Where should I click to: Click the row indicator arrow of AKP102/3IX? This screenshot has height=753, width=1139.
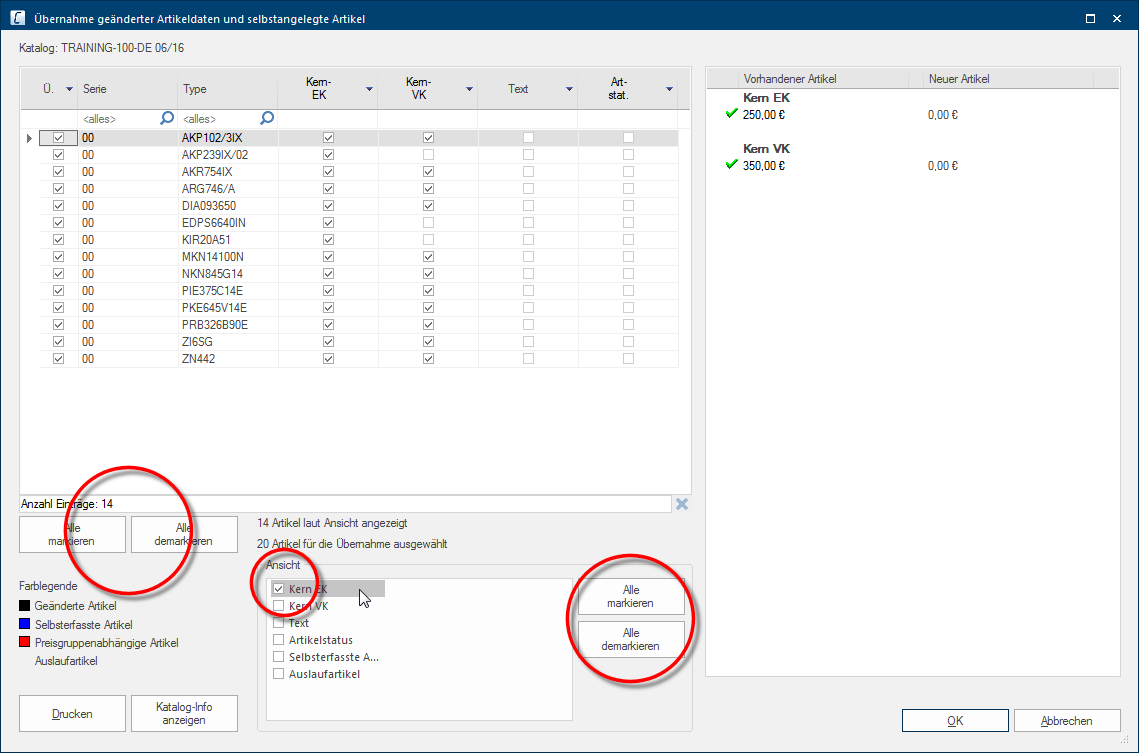29,138
